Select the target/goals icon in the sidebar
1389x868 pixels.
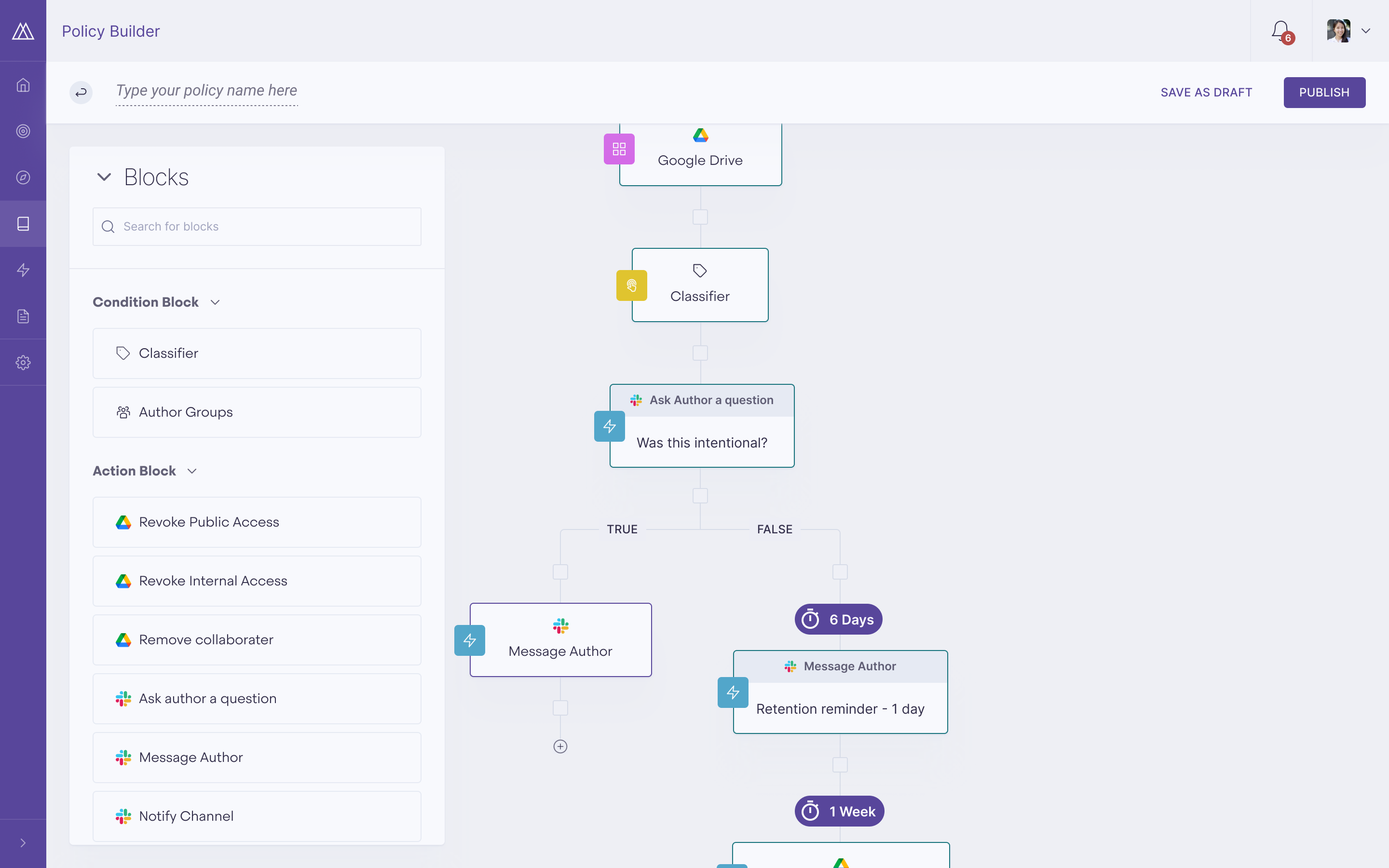point(23,131)
